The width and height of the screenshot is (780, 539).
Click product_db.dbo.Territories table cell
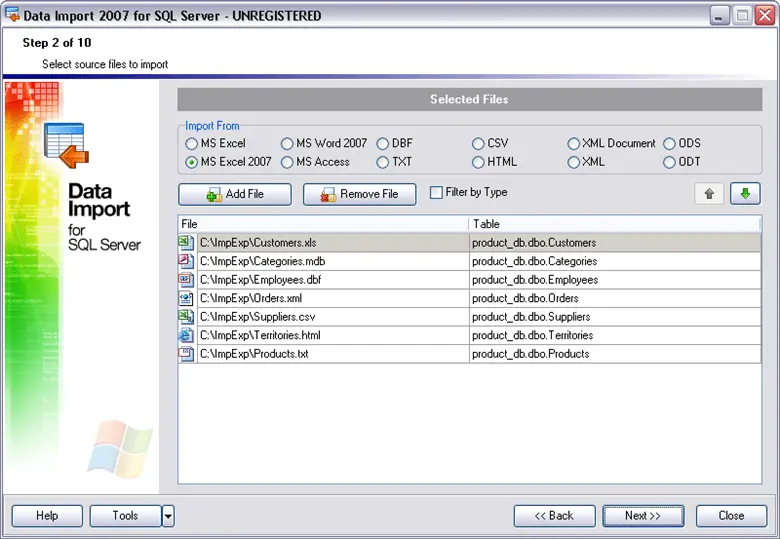coord(615,335)
